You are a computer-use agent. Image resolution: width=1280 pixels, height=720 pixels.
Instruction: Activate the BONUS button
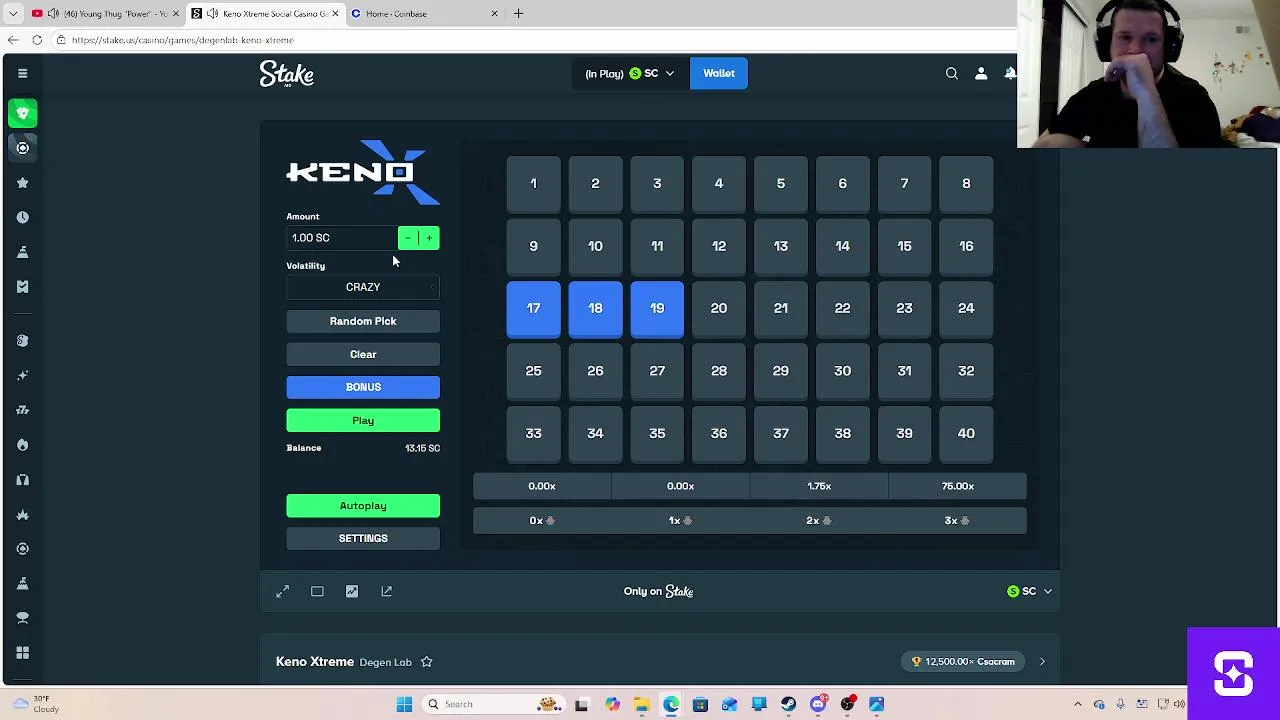(x=363, y=387)
